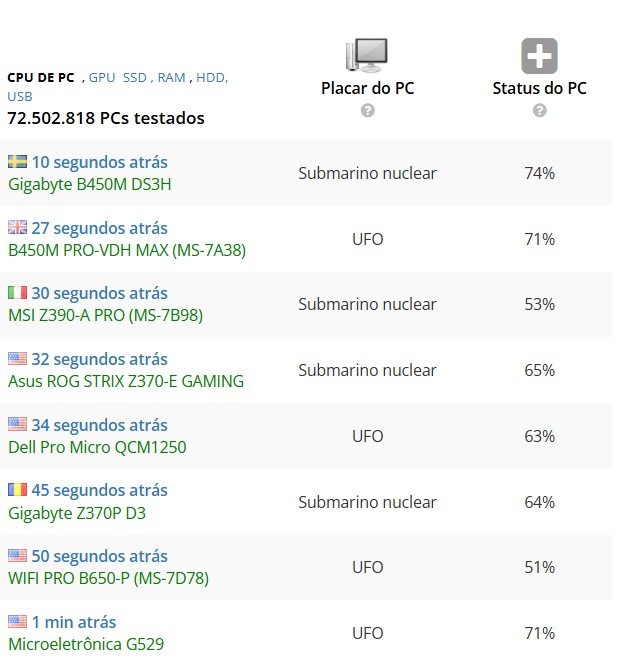
Task: Open the Microeletrônica G529 link
Action: tap(86, 644)
